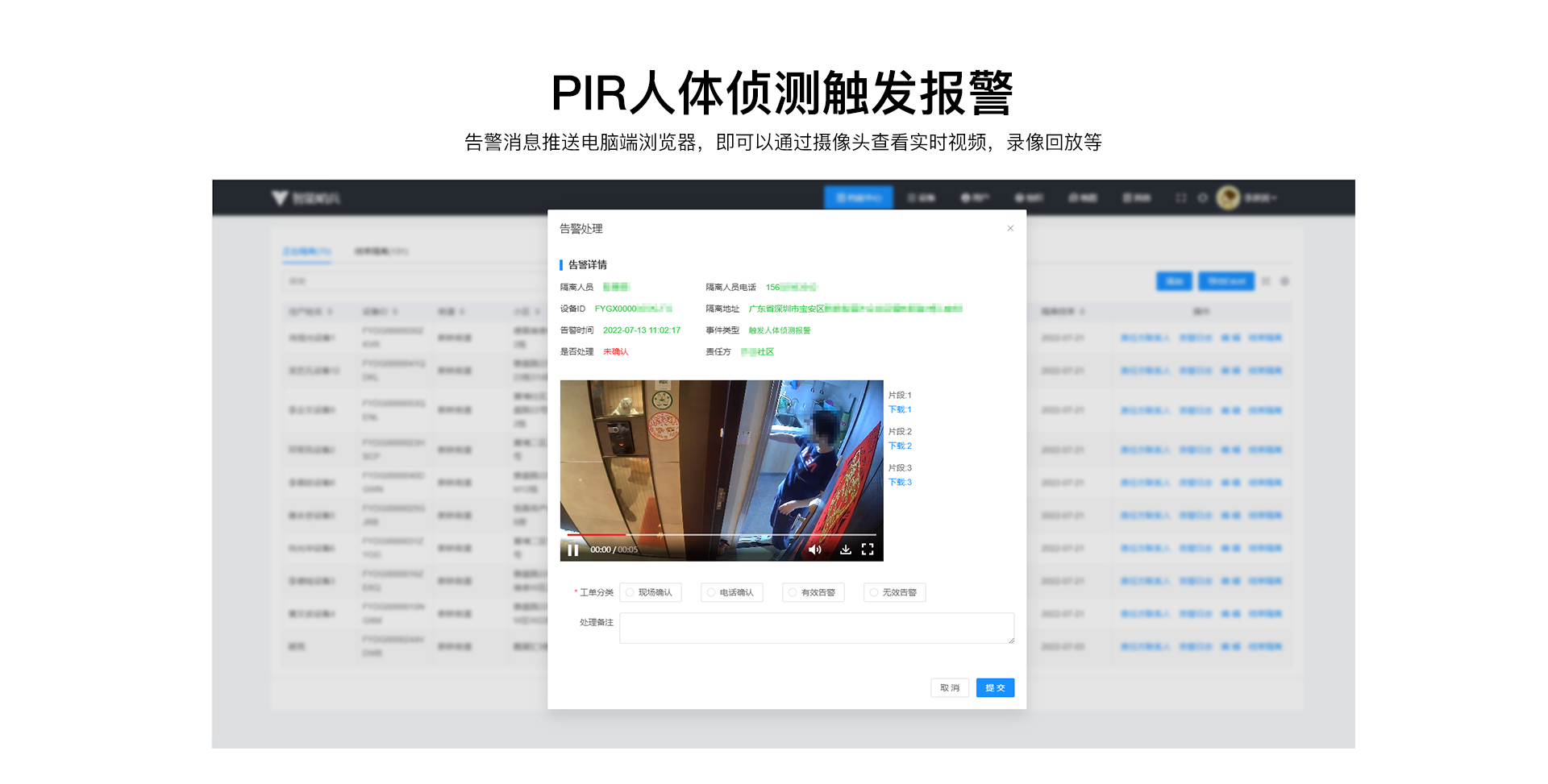Select the 现场确认 radio option
1548x784 pixels.
point(651,592)
